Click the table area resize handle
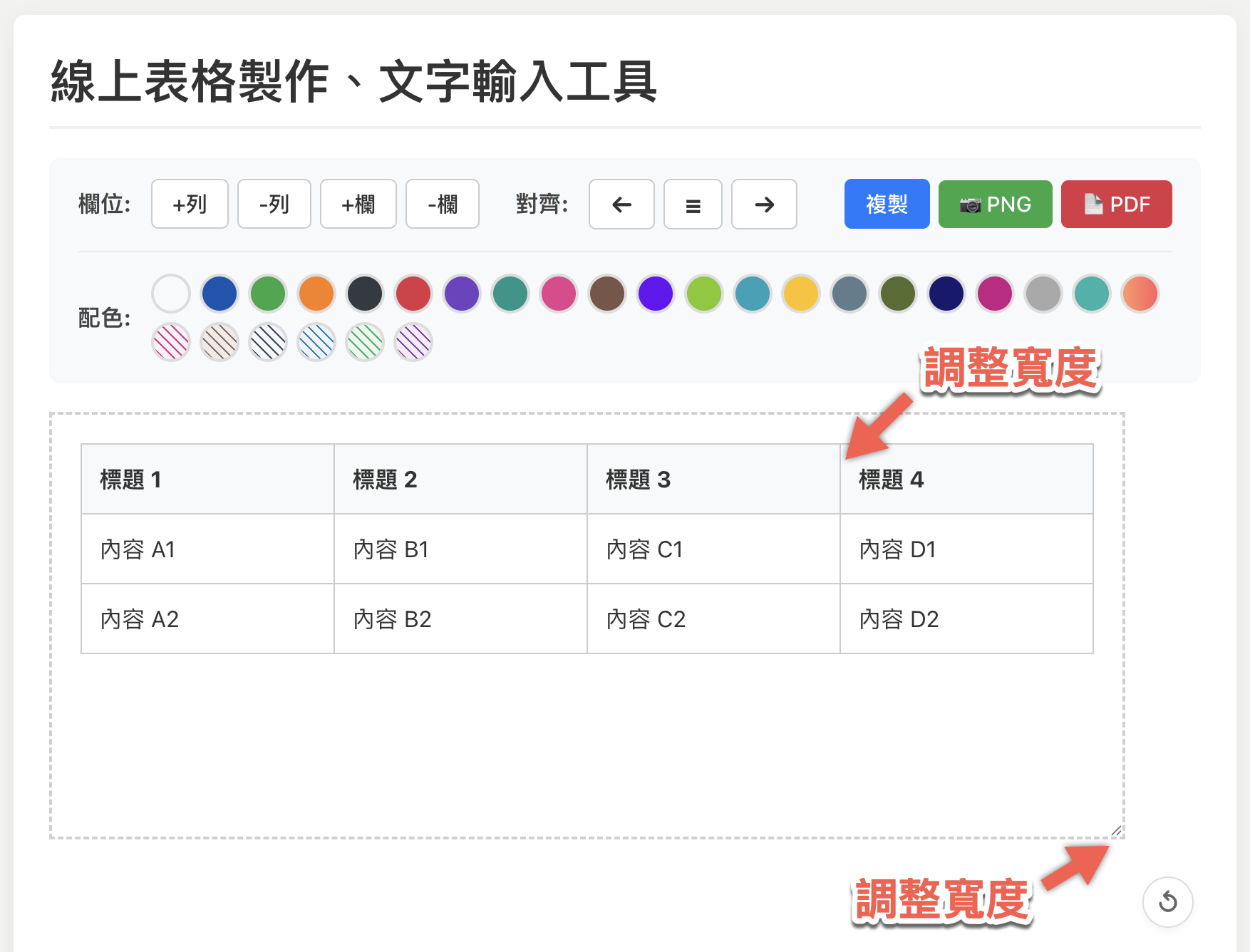Image resolution: width=1250 pixels, height=952 pixels. [x=1116, y=831]
